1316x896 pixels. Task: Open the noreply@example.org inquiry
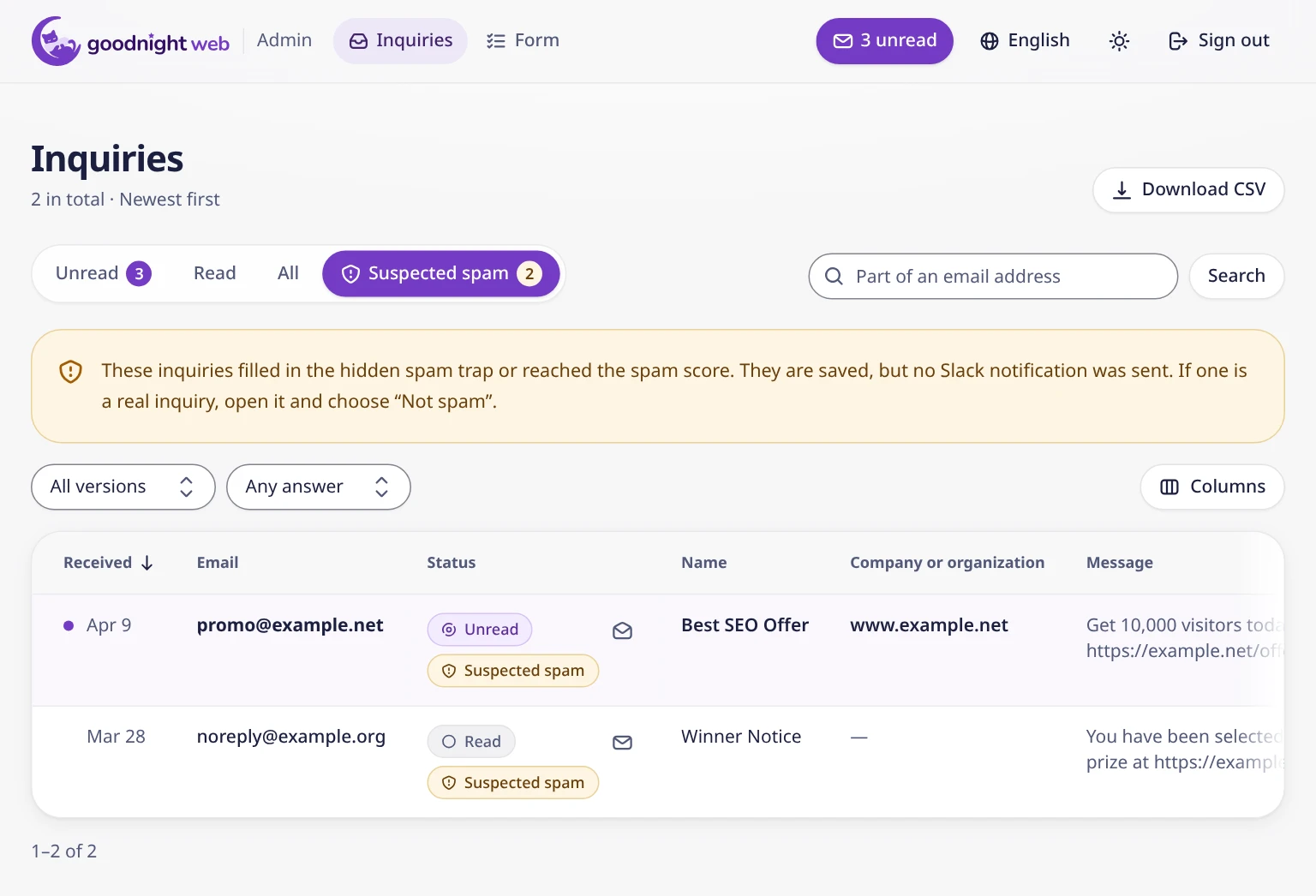point(291,737)
